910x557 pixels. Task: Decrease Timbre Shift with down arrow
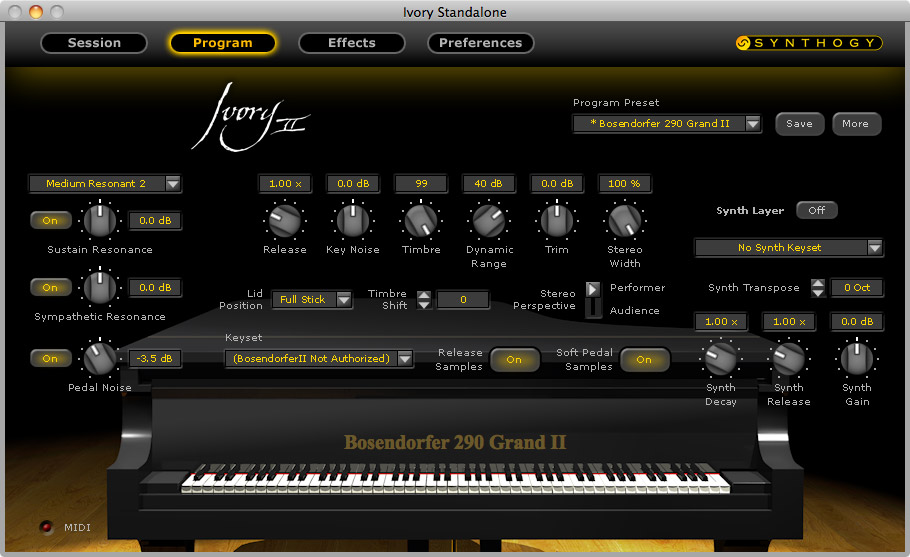(x=424, y=305)
